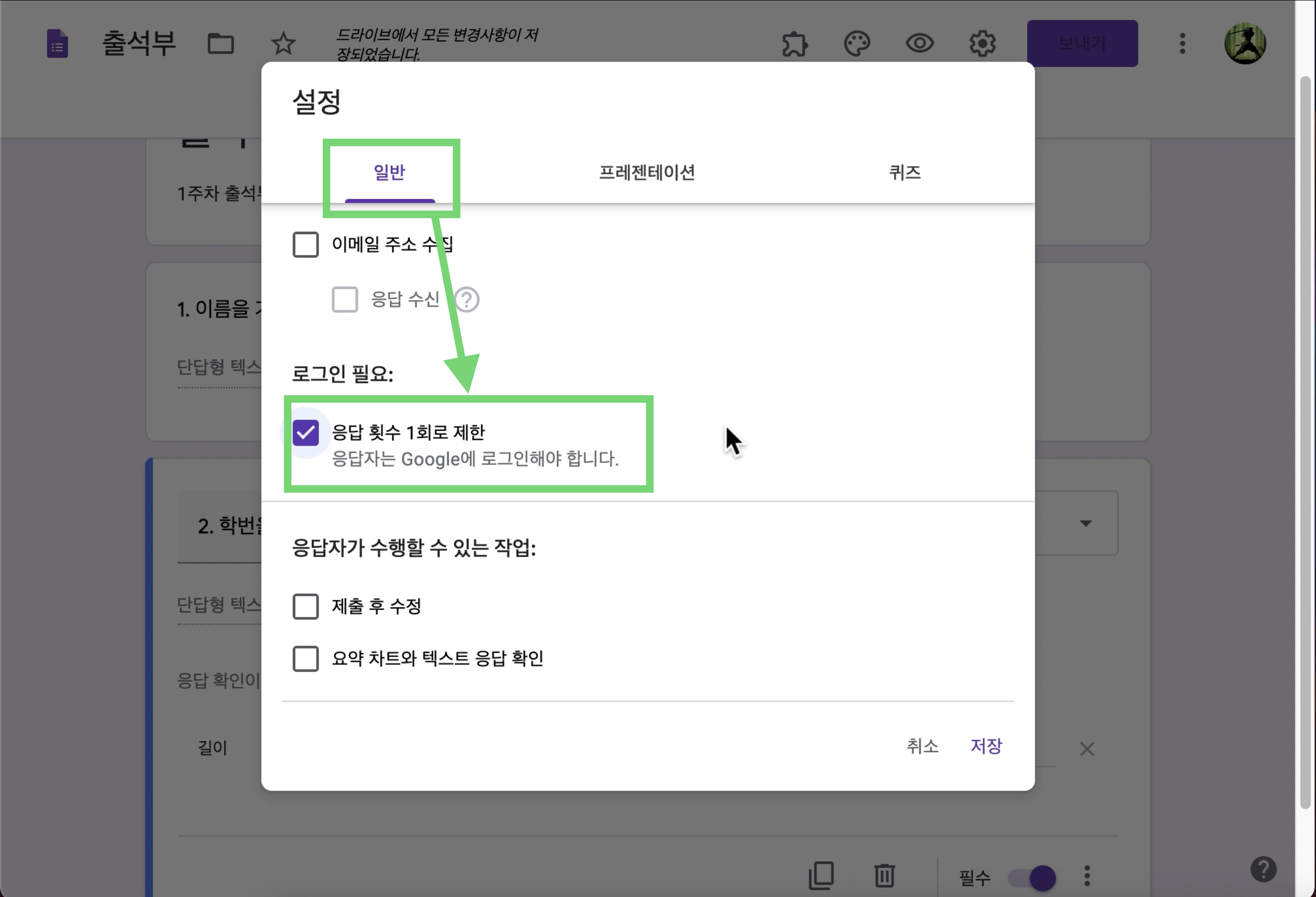Click the move to folder icon

click(220, 44)
